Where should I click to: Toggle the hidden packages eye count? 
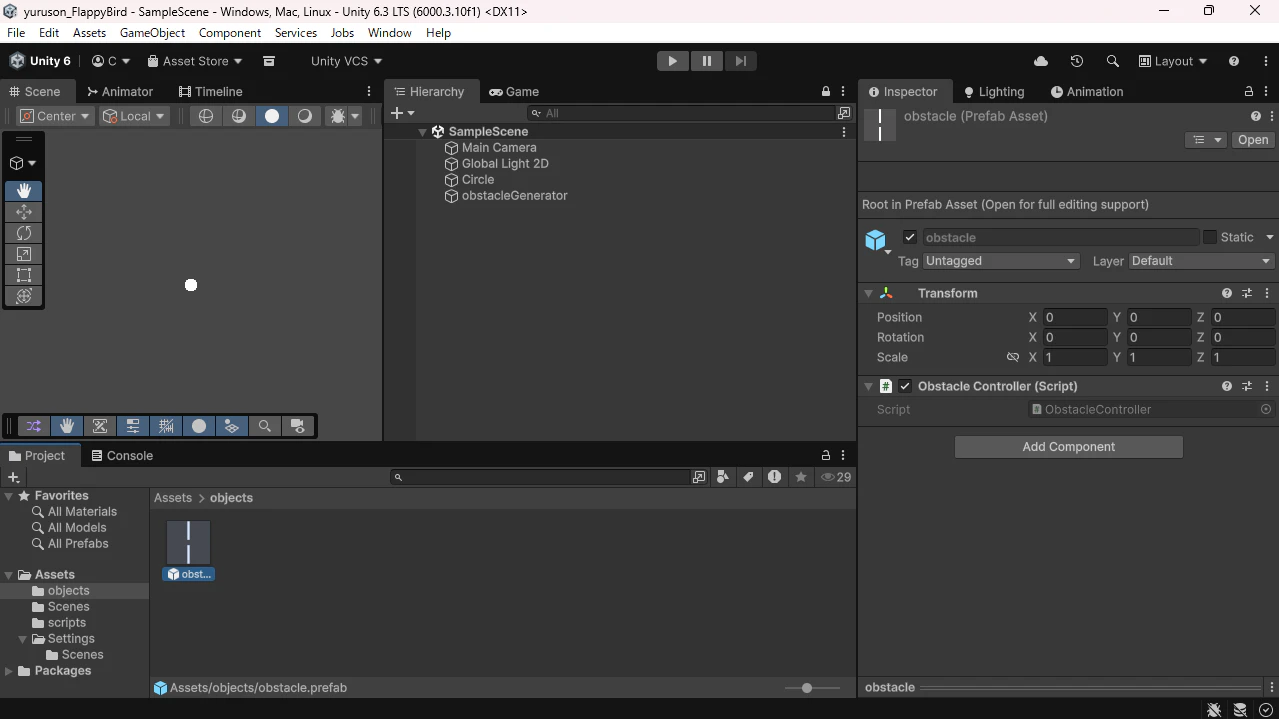tap(836, 477)
